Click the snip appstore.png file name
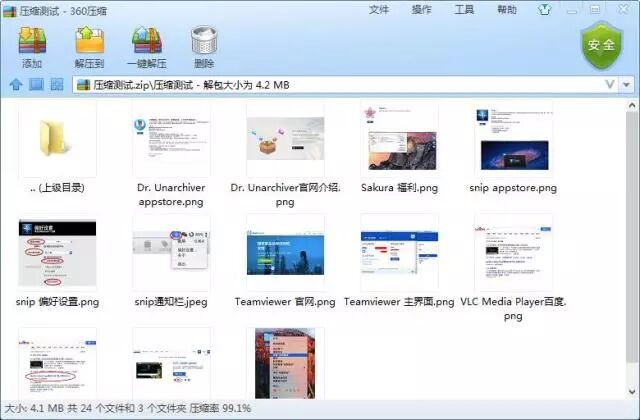Image resolution: width=640 pixels, height=420 pixels. tap(513, 188)
